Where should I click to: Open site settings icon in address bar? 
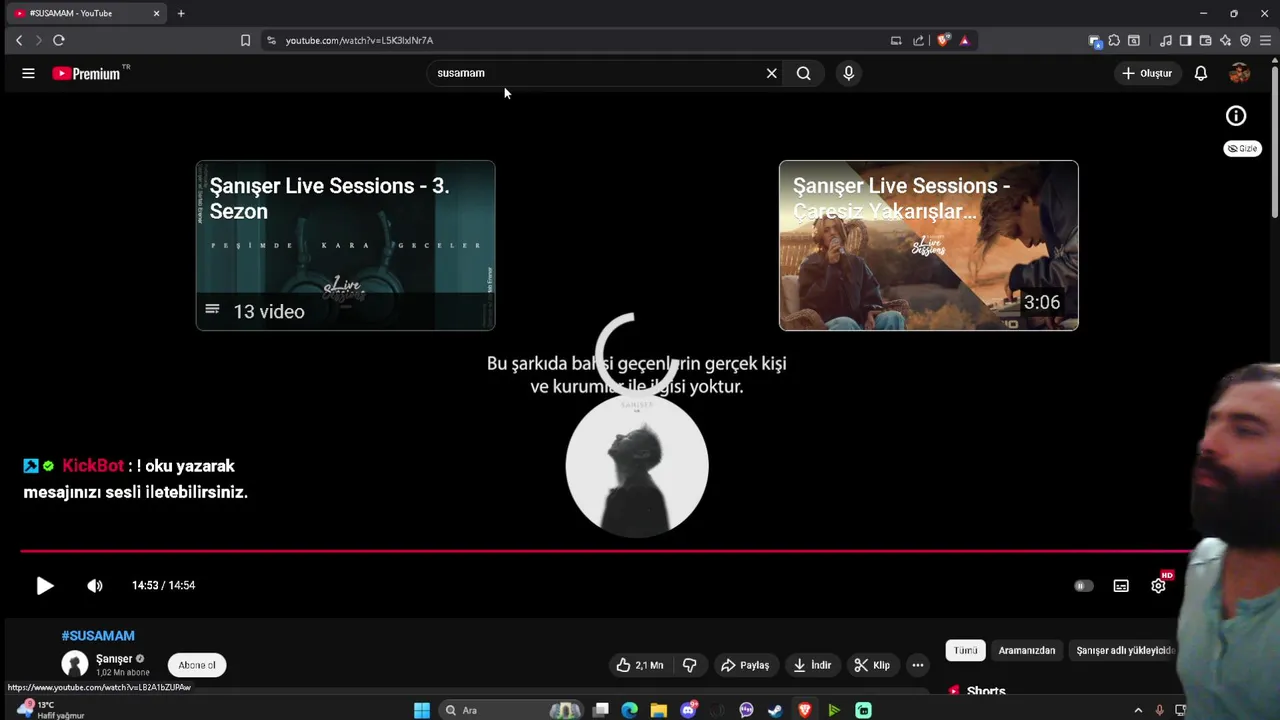pos(271,40)
